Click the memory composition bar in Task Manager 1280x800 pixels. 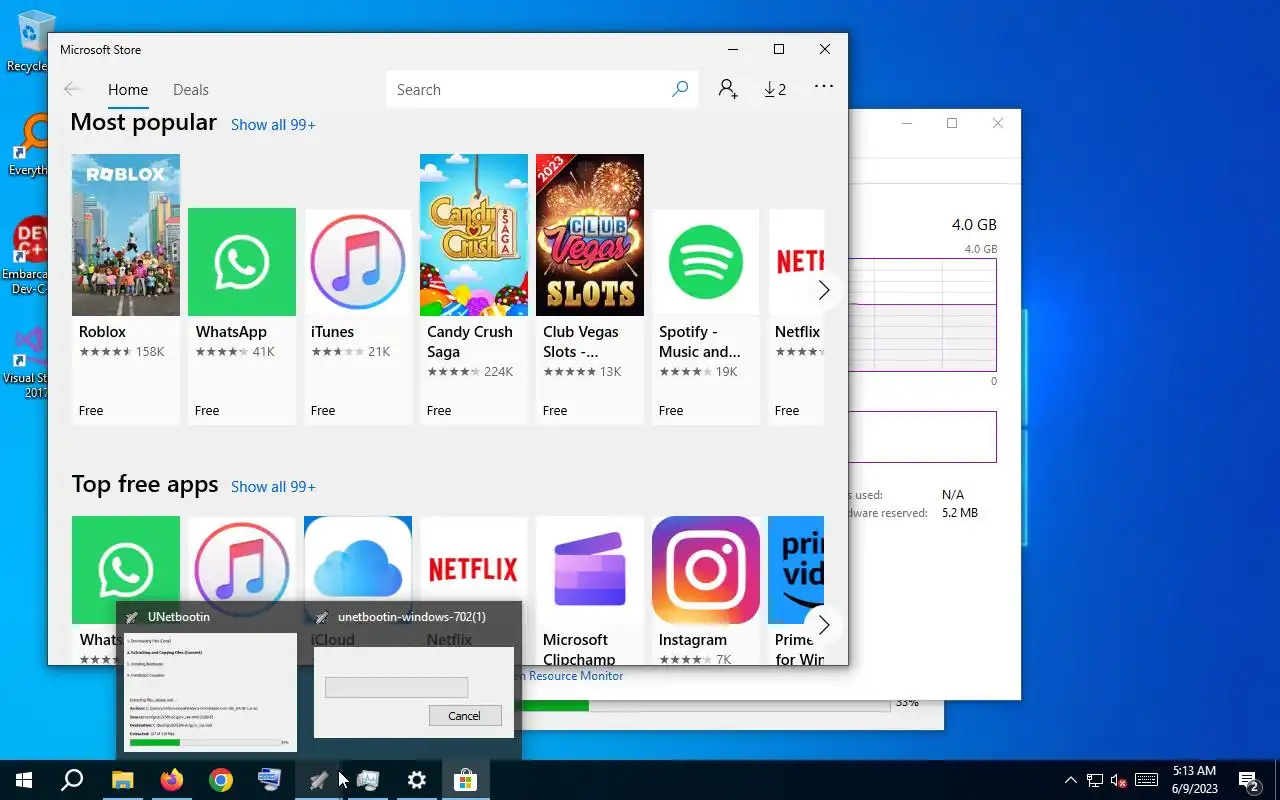pyautogui.click(x=922, y=436)
